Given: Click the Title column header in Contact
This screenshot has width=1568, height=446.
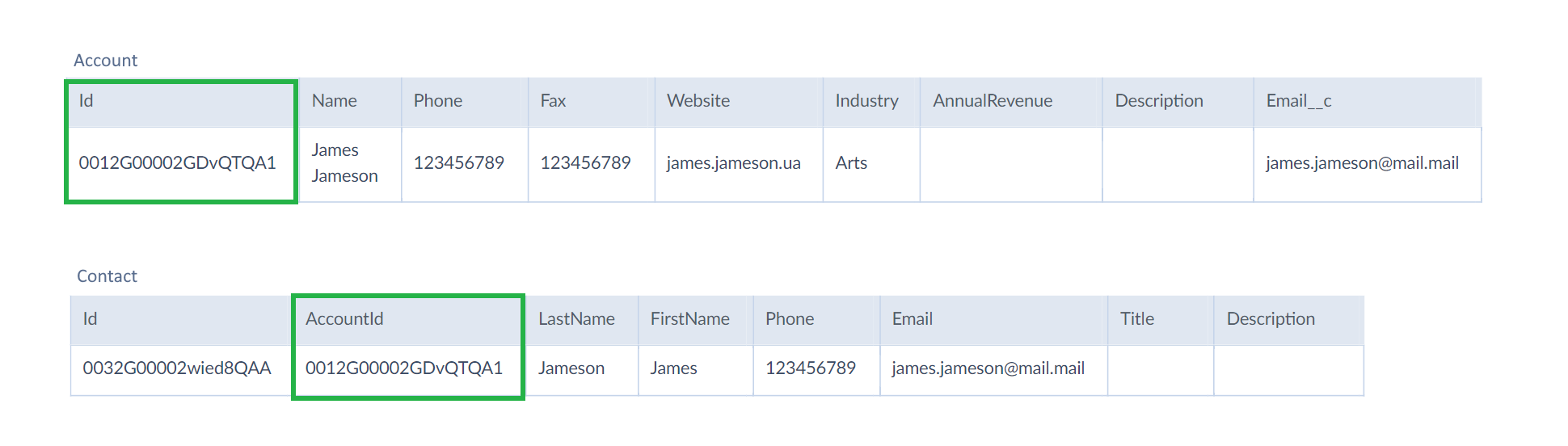Looking at the screenshot, I should pyautogui.click(x=1161, y=320).
